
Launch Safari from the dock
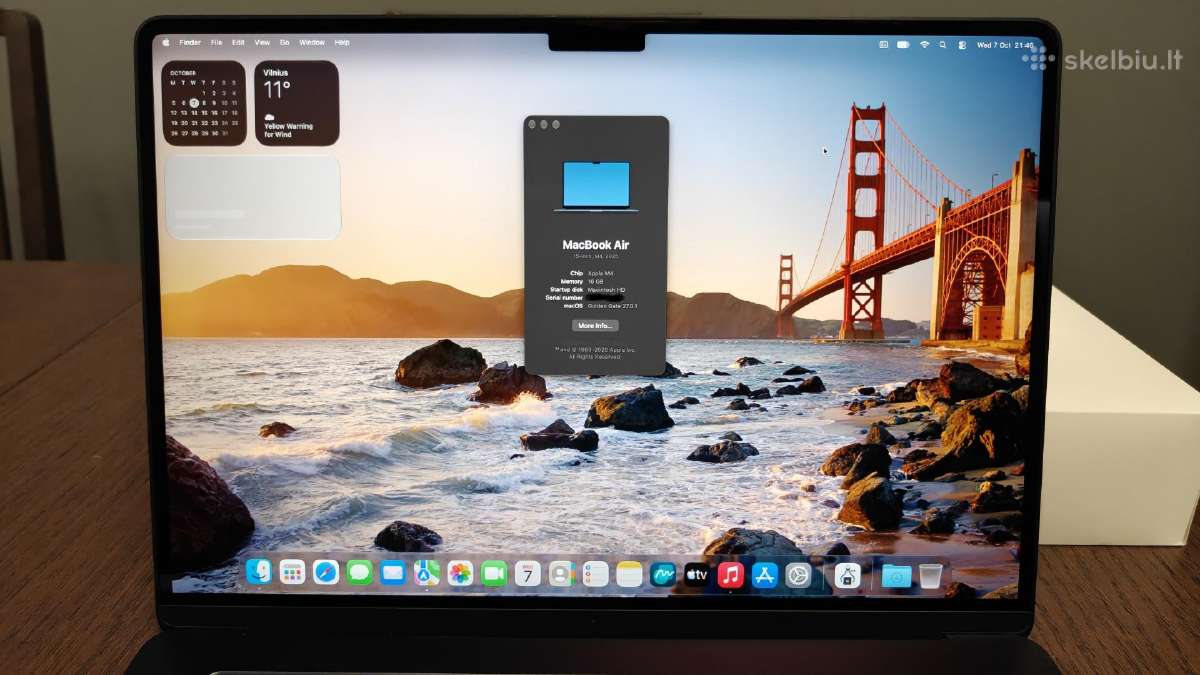(x=326, y=572)
